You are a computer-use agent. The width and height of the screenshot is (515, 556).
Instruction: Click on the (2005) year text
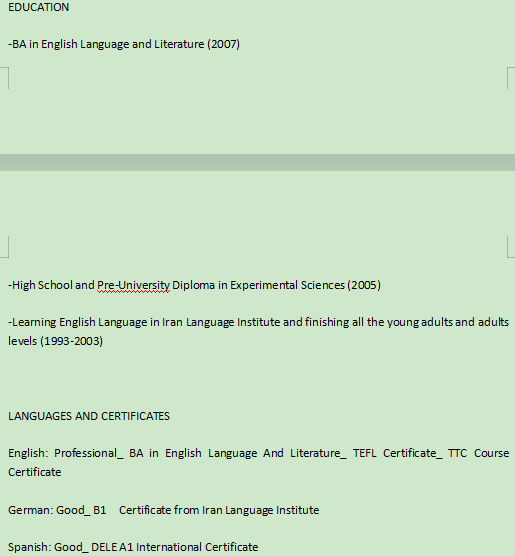[x=364, y=285]
